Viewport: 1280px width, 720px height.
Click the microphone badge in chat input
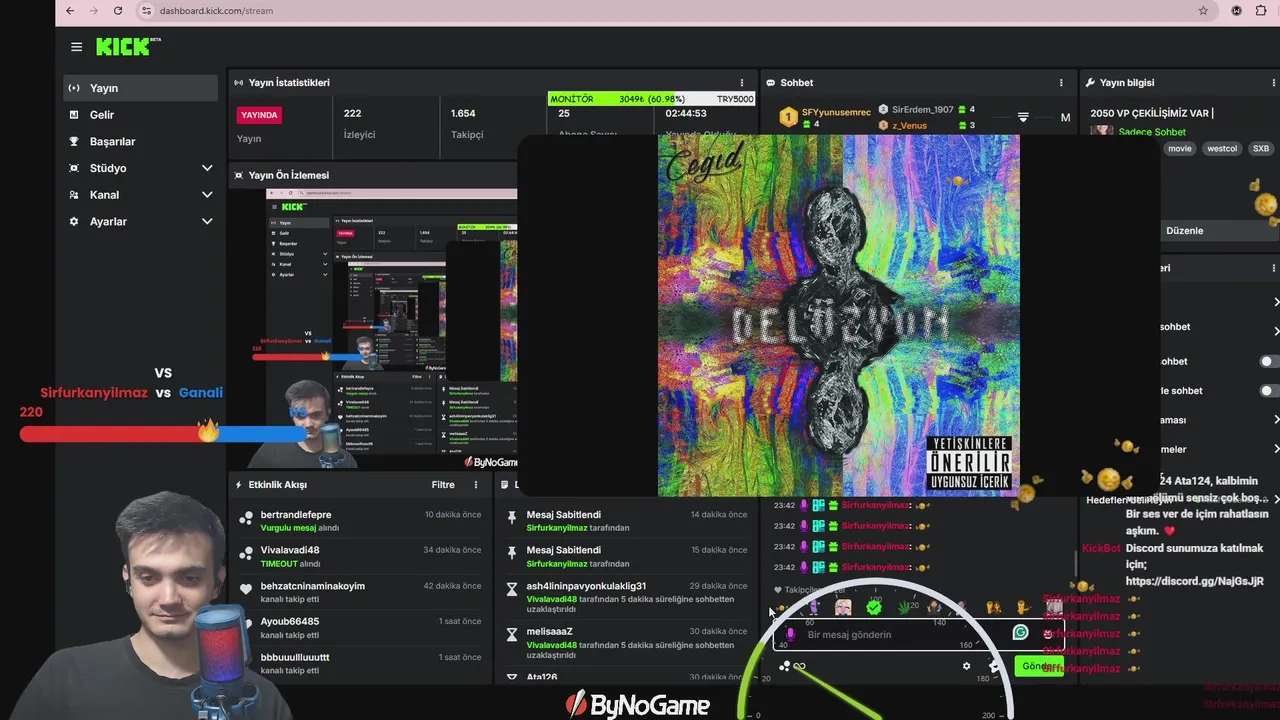coord(790,634)
